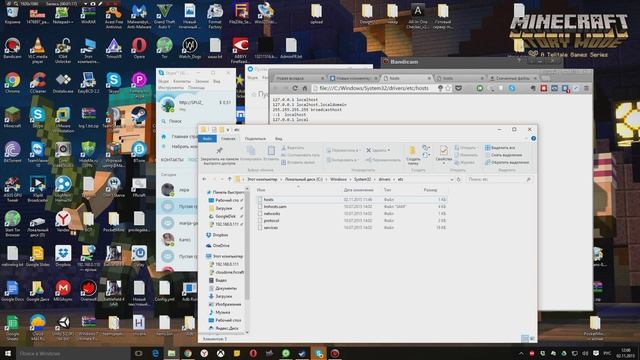
Task: Tick the checkbox next to the hosts file
Action: click(x=260, y=200)
